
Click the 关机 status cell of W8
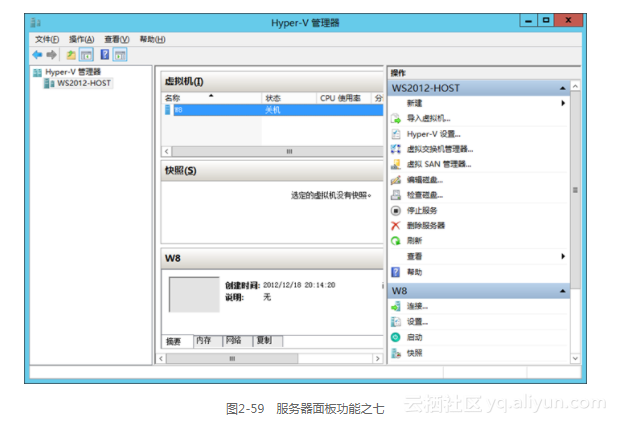[273, 110]
